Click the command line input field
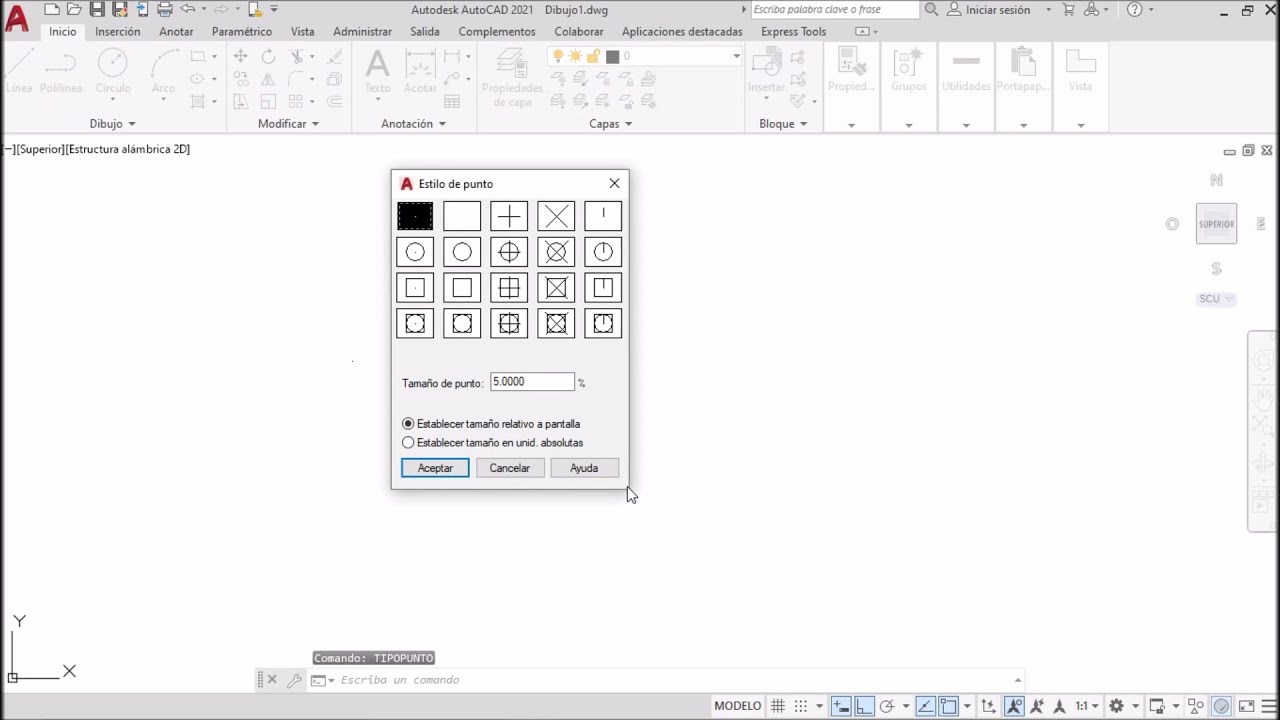 click(x=675, y=680)
